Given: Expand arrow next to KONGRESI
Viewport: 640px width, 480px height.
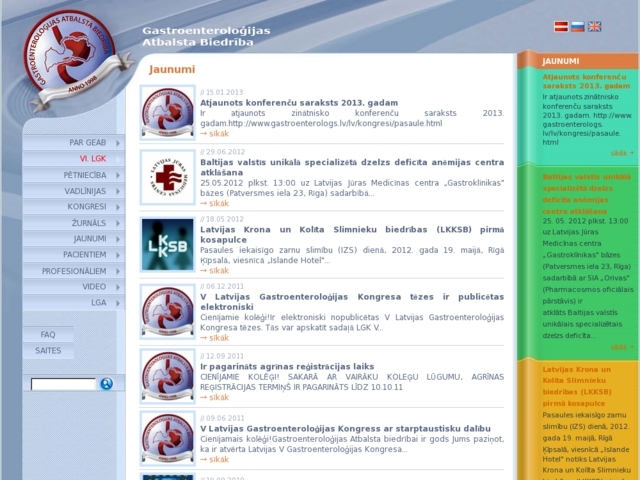Looking at the screenshot, I should (118, 207).
